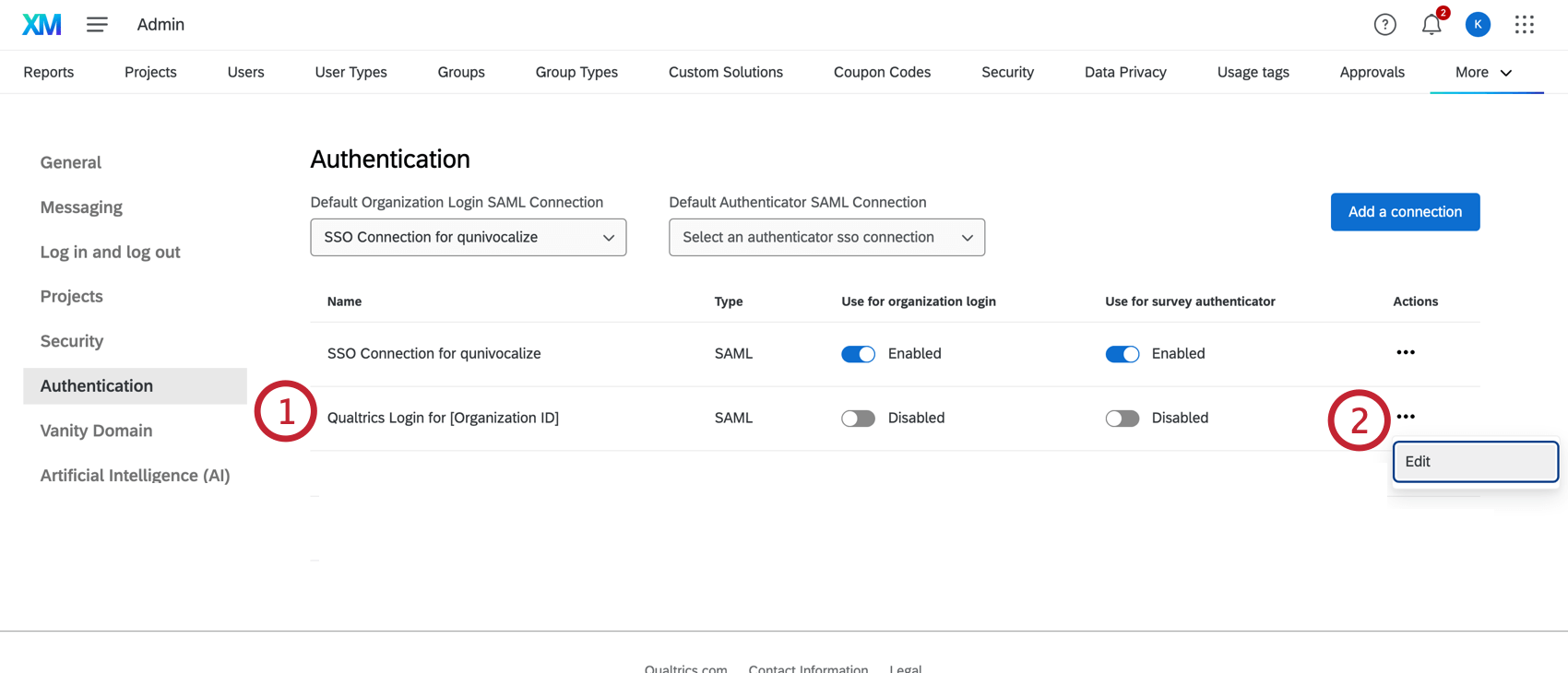The height and width of the screenshot is (673, 1568).
Task: Expand the More tab dropdown
Action: point(1483,73)
